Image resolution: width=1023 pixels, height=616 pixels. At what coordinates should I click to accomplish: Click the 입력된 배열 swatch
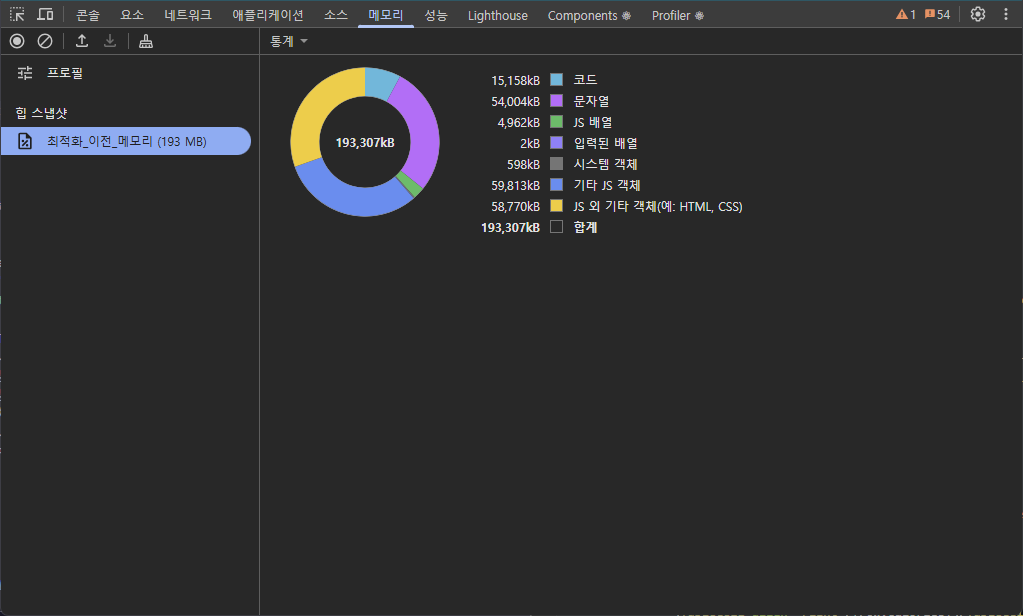click(557, 142)
